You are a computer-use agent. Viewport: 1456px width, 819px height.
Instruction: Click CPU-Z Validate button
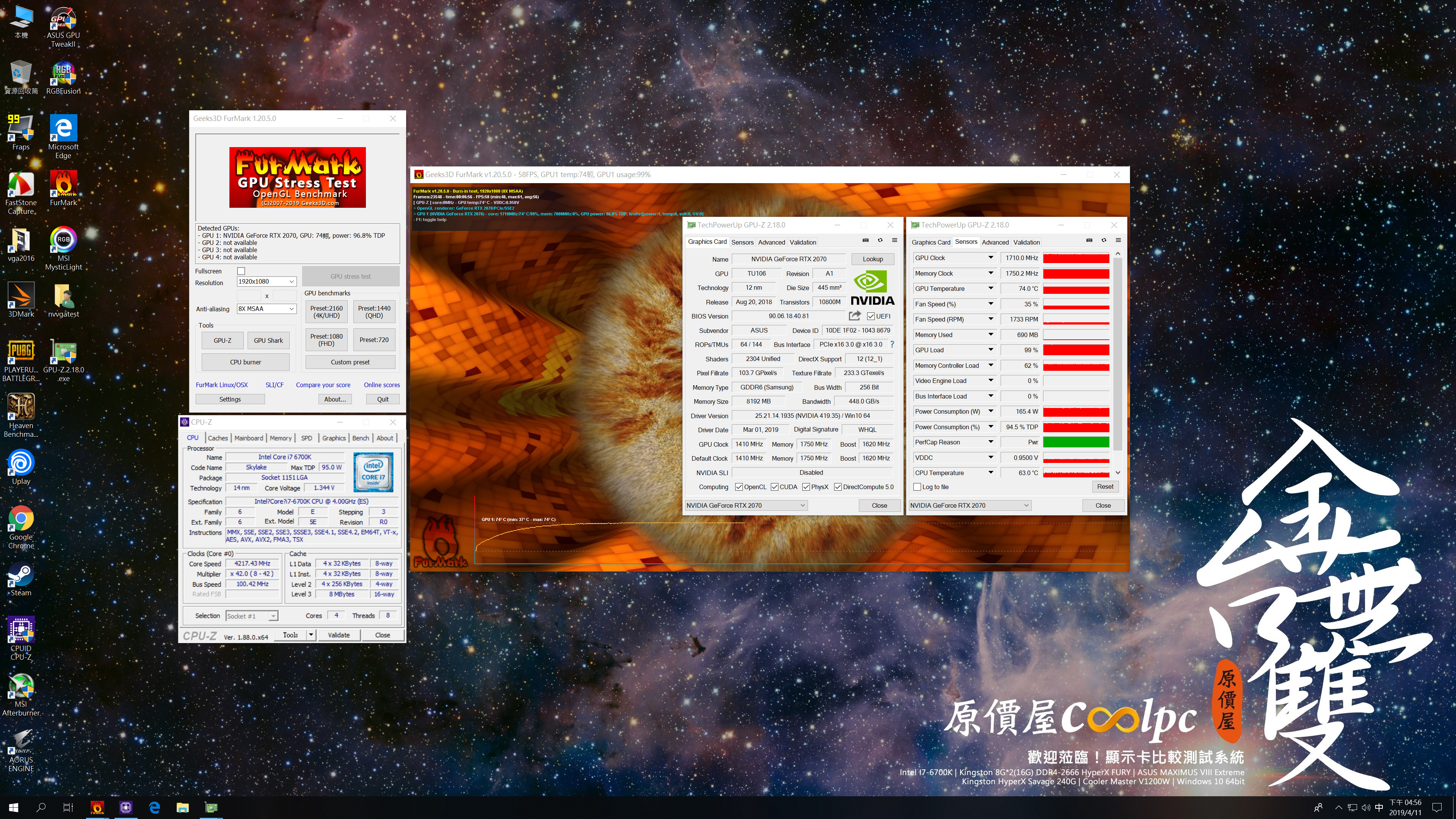339,635
